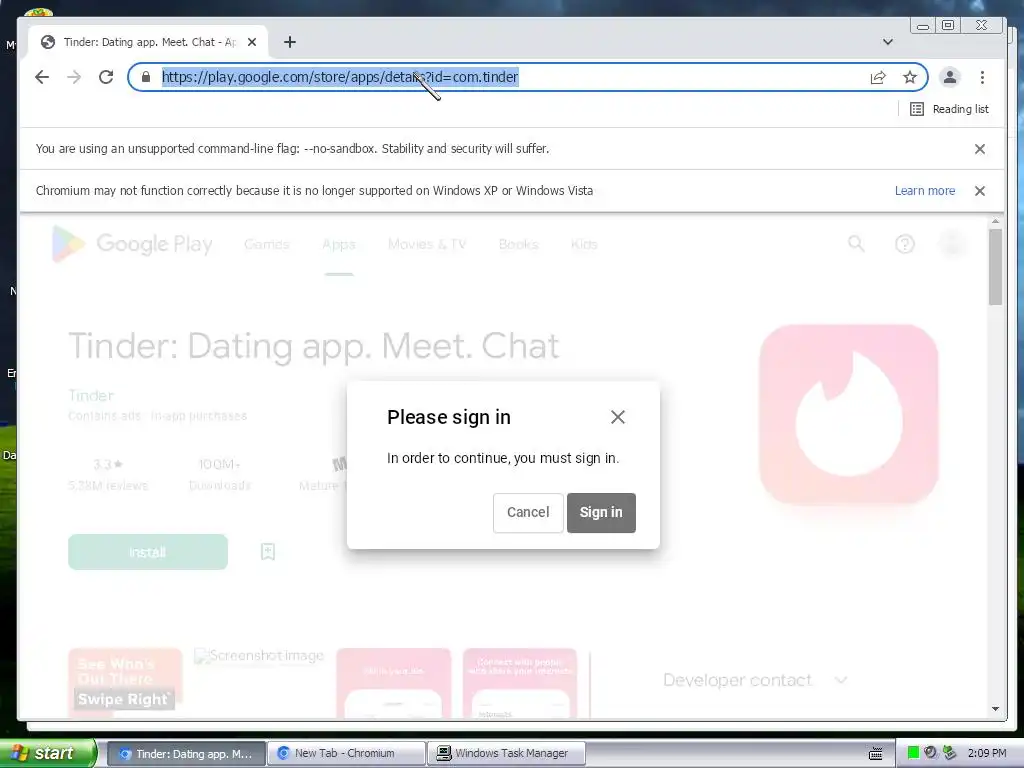Open the Reading list panel
The image size is (1024, 768).
point(950,109)
